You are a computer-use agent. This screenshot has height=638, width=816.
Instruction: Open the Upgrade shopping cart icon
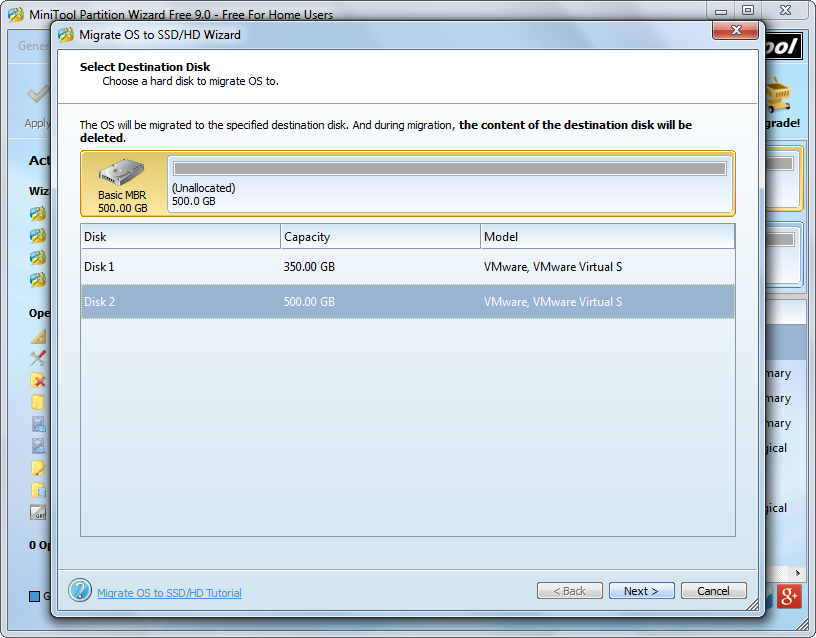pos(779,95)
